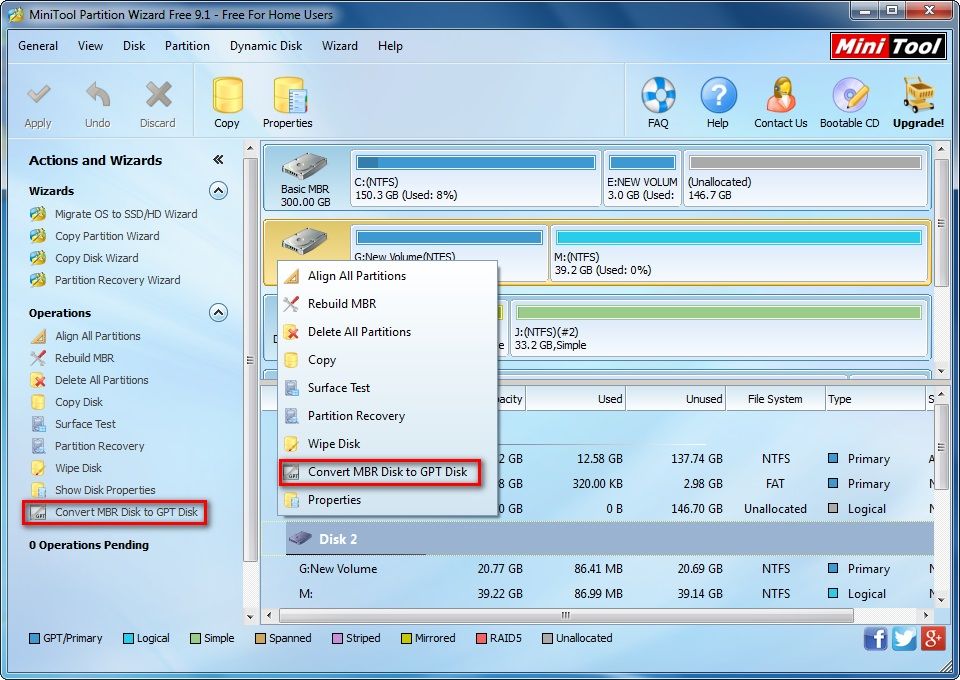Select the Basic MBR 300.00 GB disk
The image size is (960, 680).
[306, 178]
